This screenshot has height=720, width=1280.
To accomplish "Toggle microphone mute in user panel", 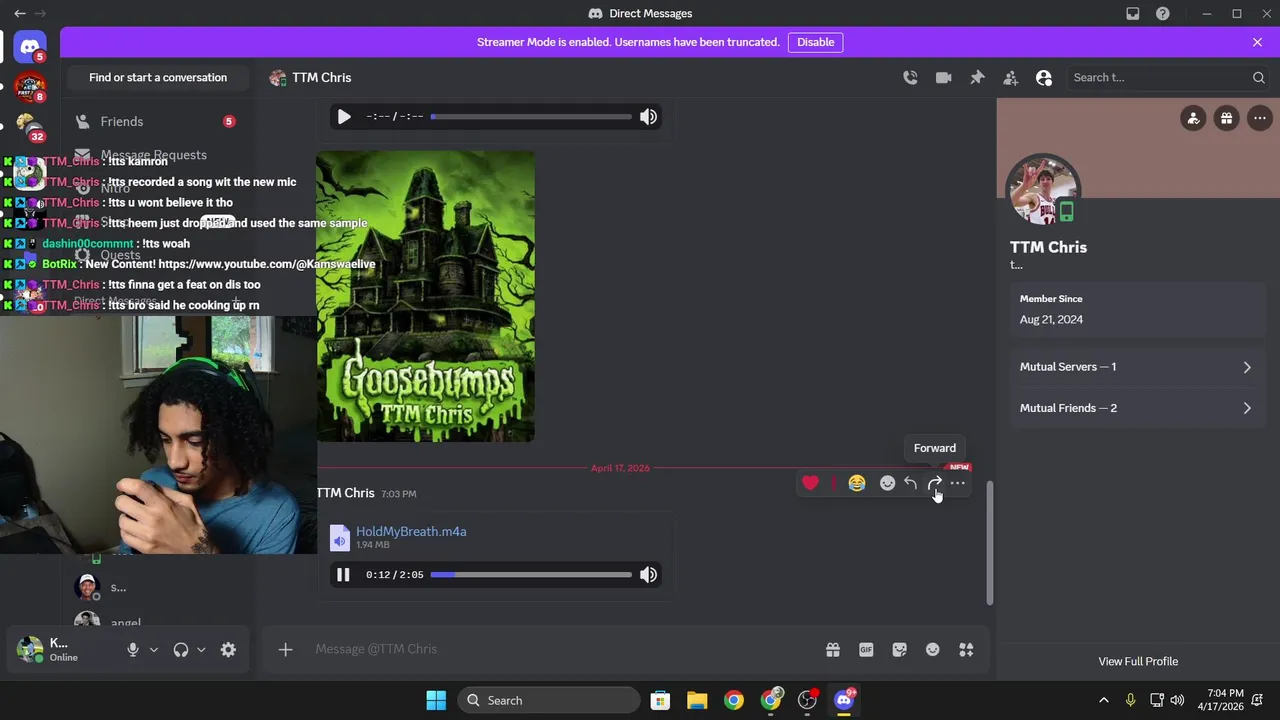I will [133, 650].
